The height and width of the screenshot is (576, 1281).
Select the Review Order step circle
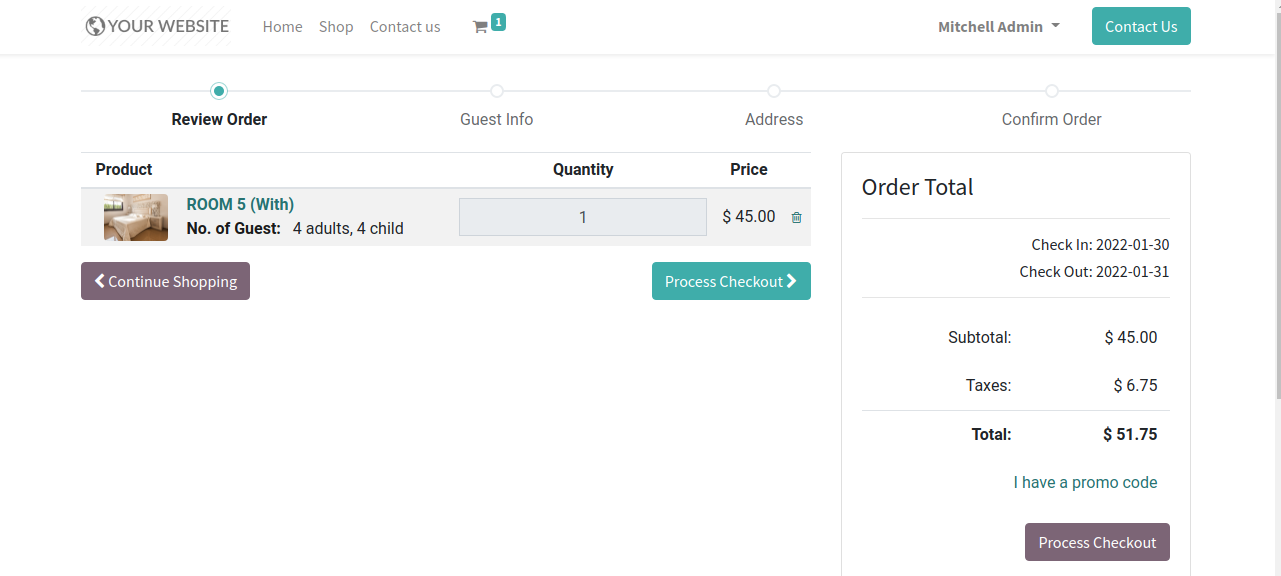point(219,91)
